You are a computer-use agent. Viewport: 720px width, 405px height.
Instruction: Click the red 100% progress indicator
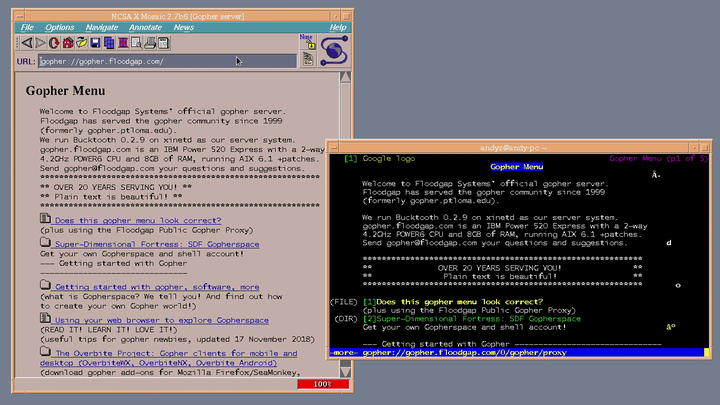(322, 384)
